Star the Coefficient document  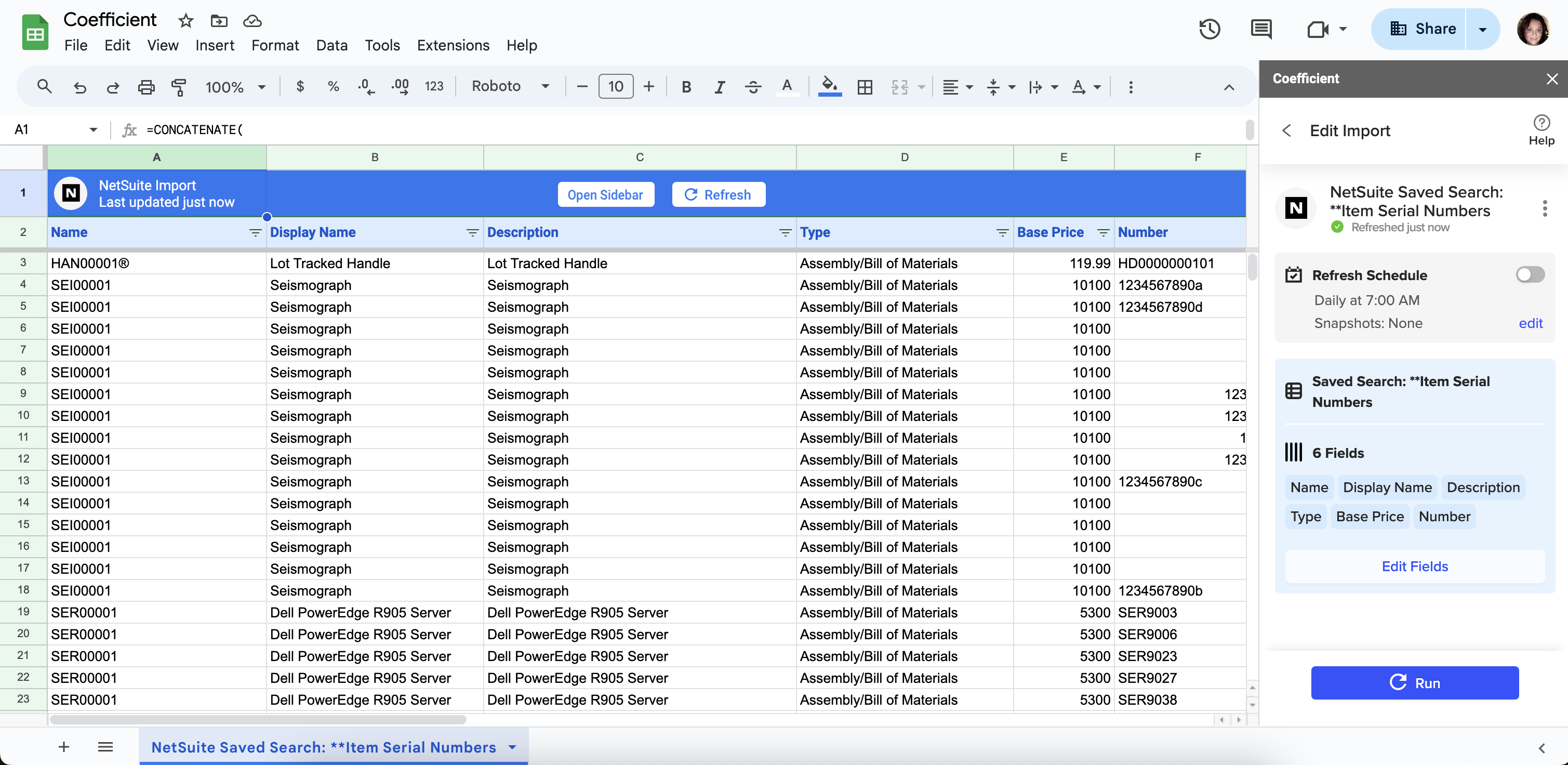pyautogui.click(x=185, y=21)
